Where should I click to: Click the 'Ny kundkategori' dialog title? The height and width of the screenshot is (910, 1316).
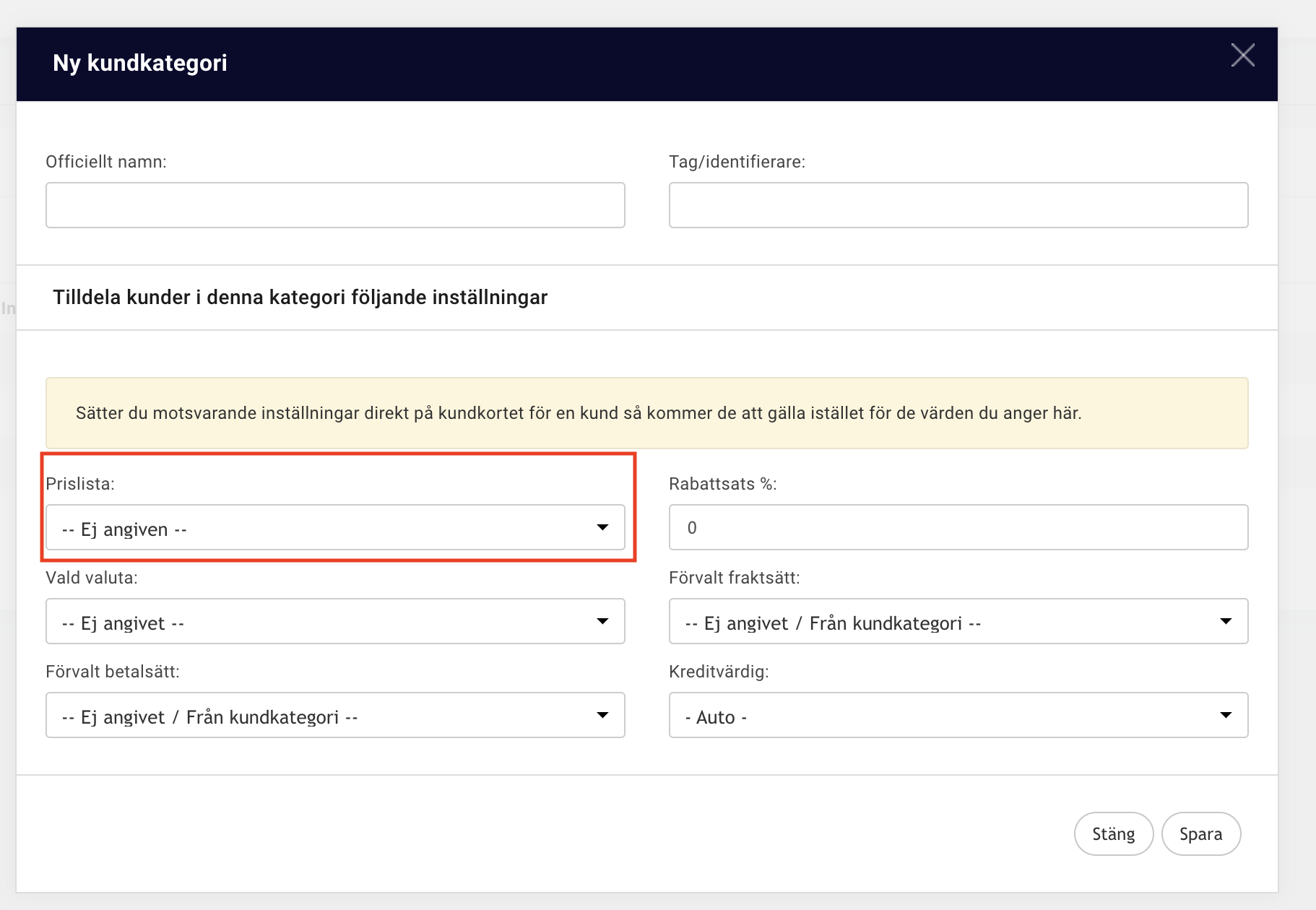click(140, 63)
